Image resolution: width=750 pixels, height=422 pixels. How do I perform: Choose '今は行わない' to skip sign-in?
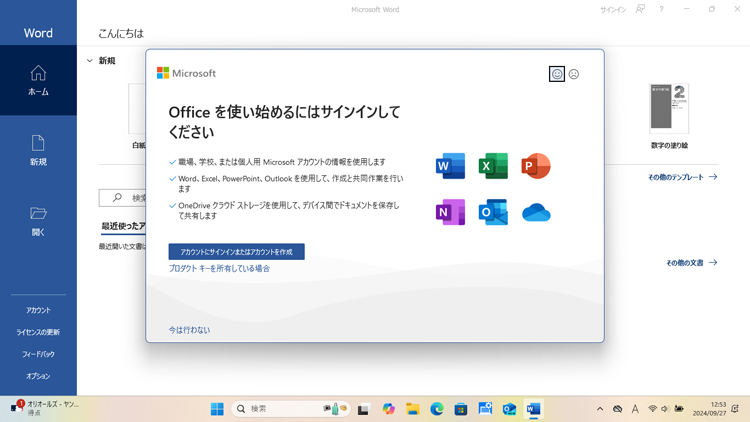click(x=189, y=330)
